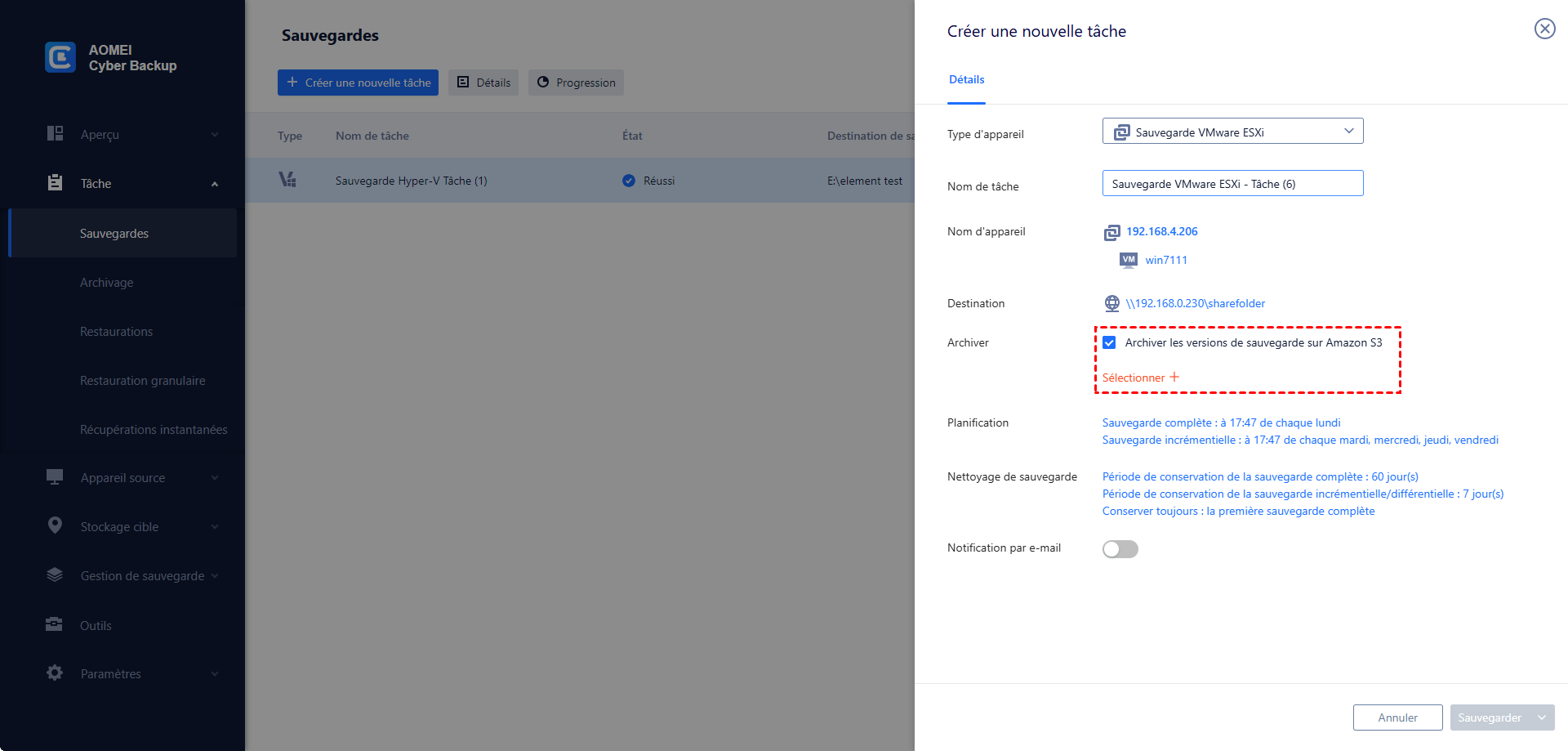Viewport: 1568px width, 751px height.
Task: Click the Sélectionner archive link
Action: click(x=1133, y=378)
